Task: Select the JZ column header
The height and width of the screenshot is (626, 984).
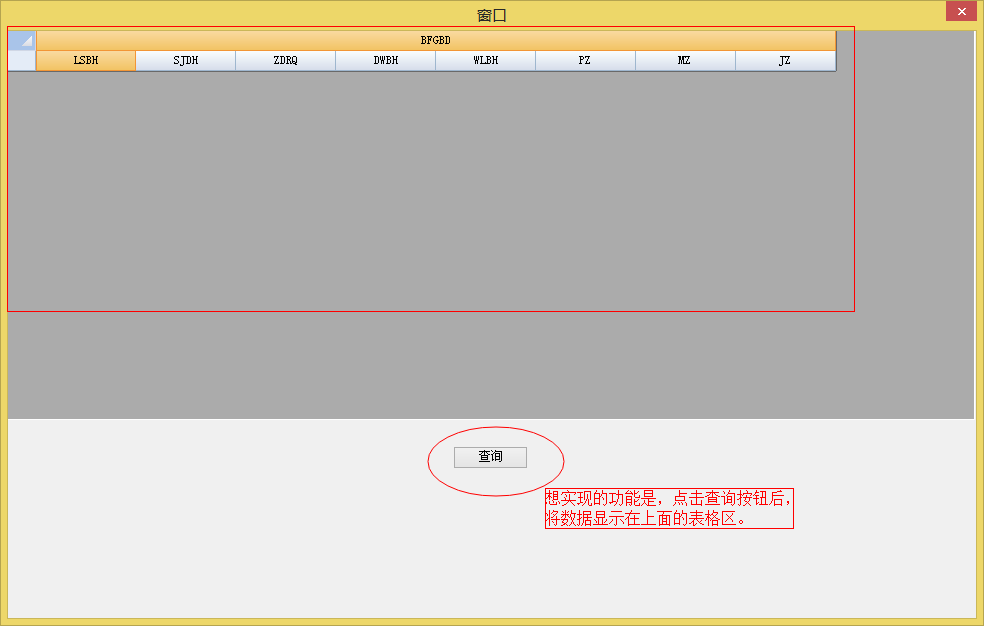Action: click(785, 61)
